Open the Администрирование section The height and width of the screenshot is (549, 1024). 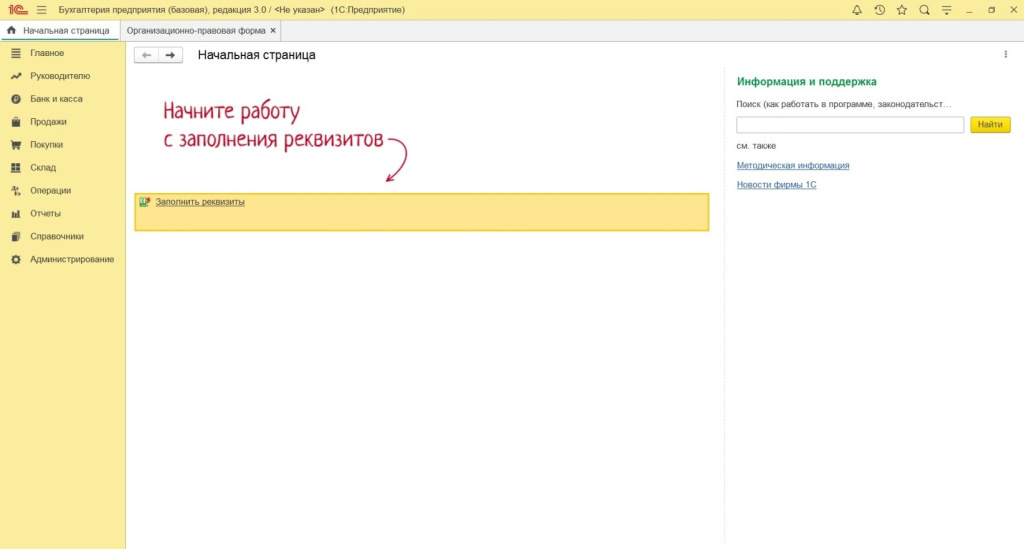71,259
